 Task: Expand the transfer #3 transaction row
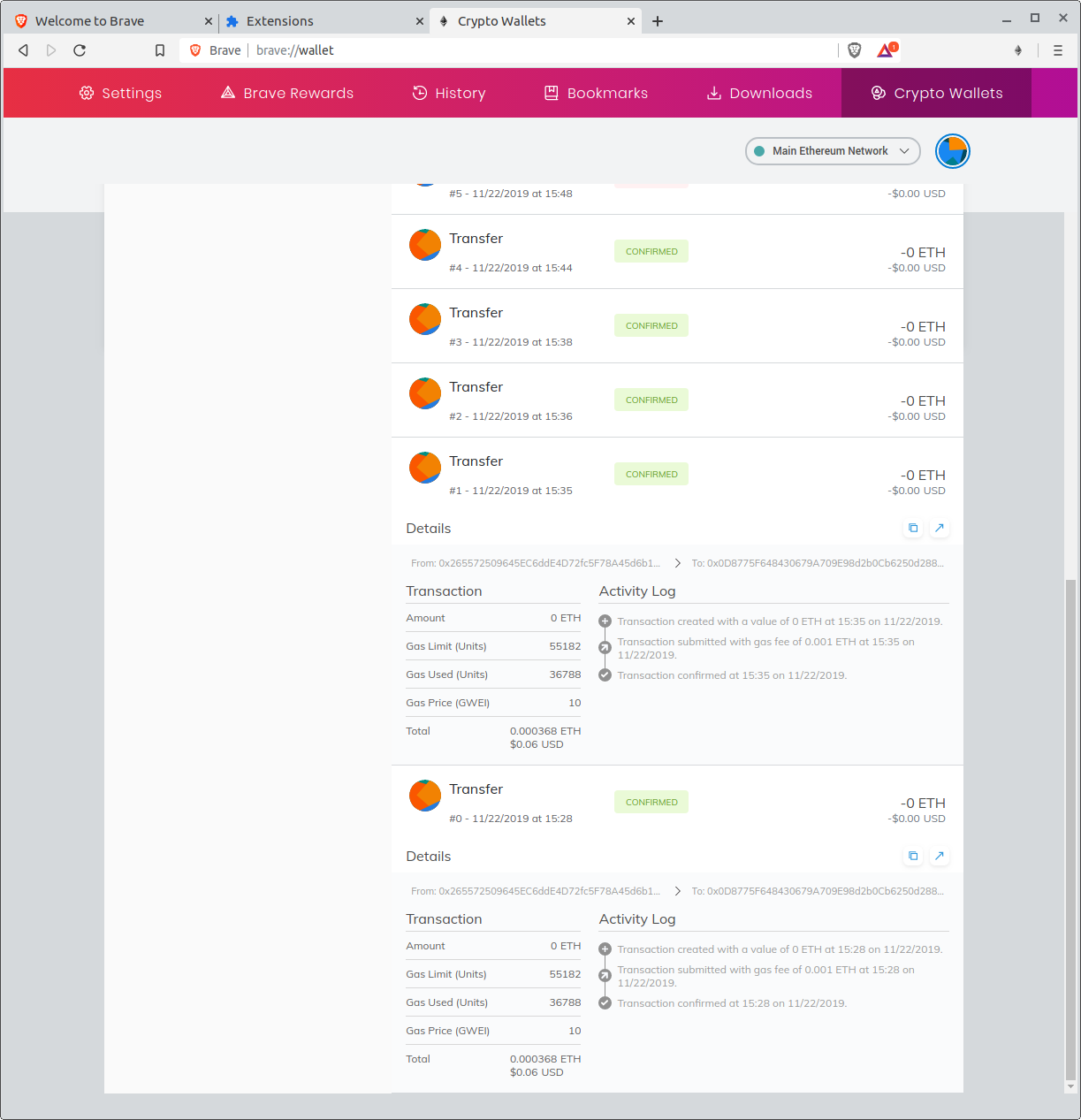[x=677, y=326]
